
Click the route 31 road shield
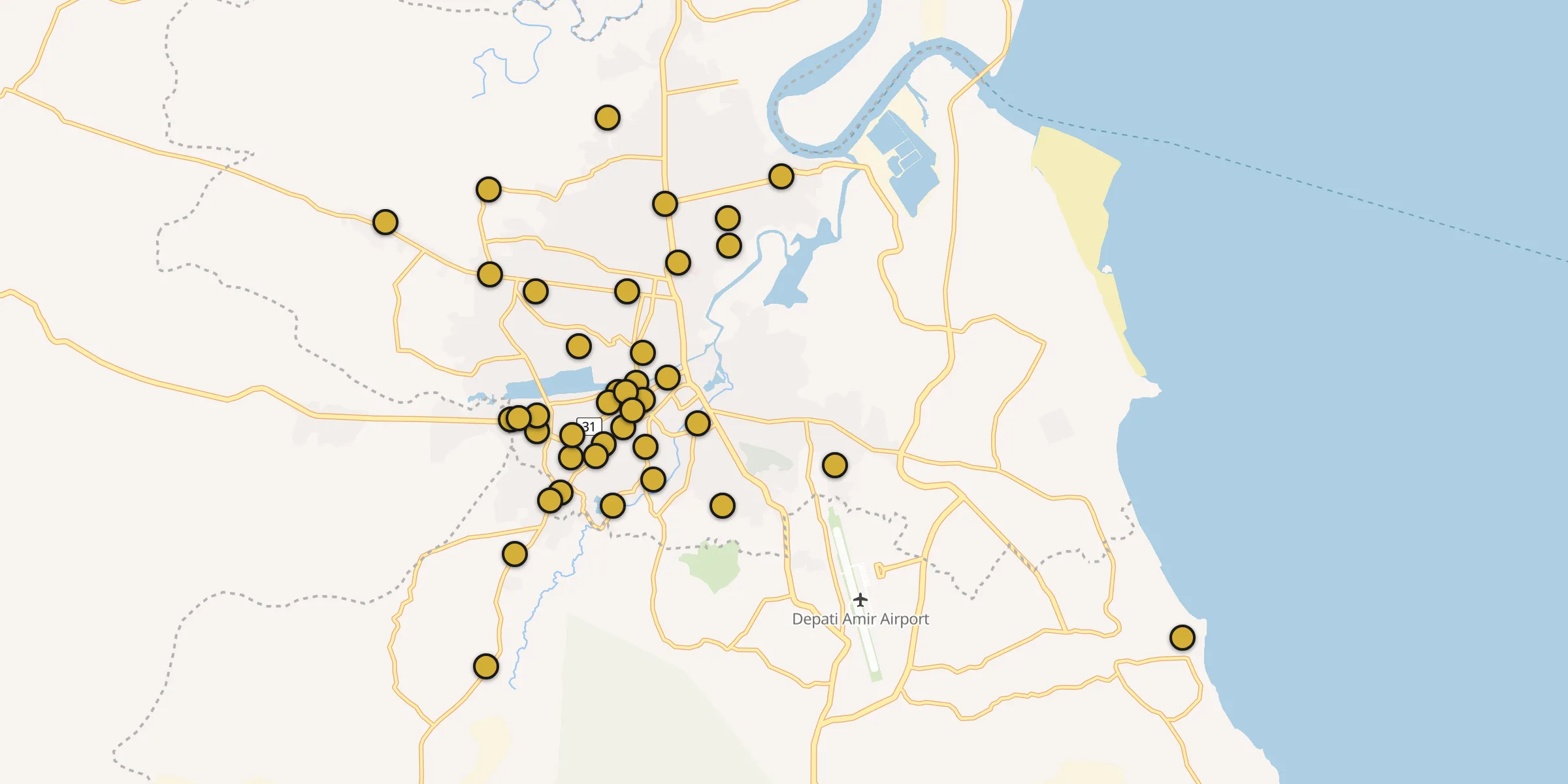589,427
